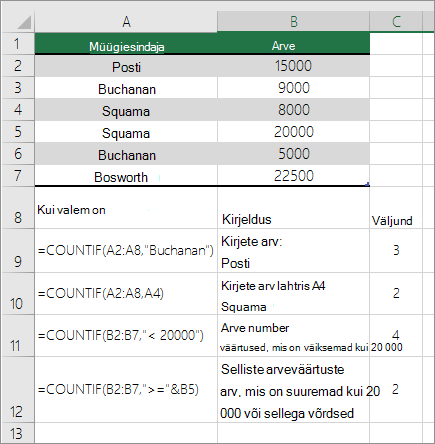Select the COUNTIF Buchanan formula cell
This screenshot has height=444, width=435.
click(126, 250)
